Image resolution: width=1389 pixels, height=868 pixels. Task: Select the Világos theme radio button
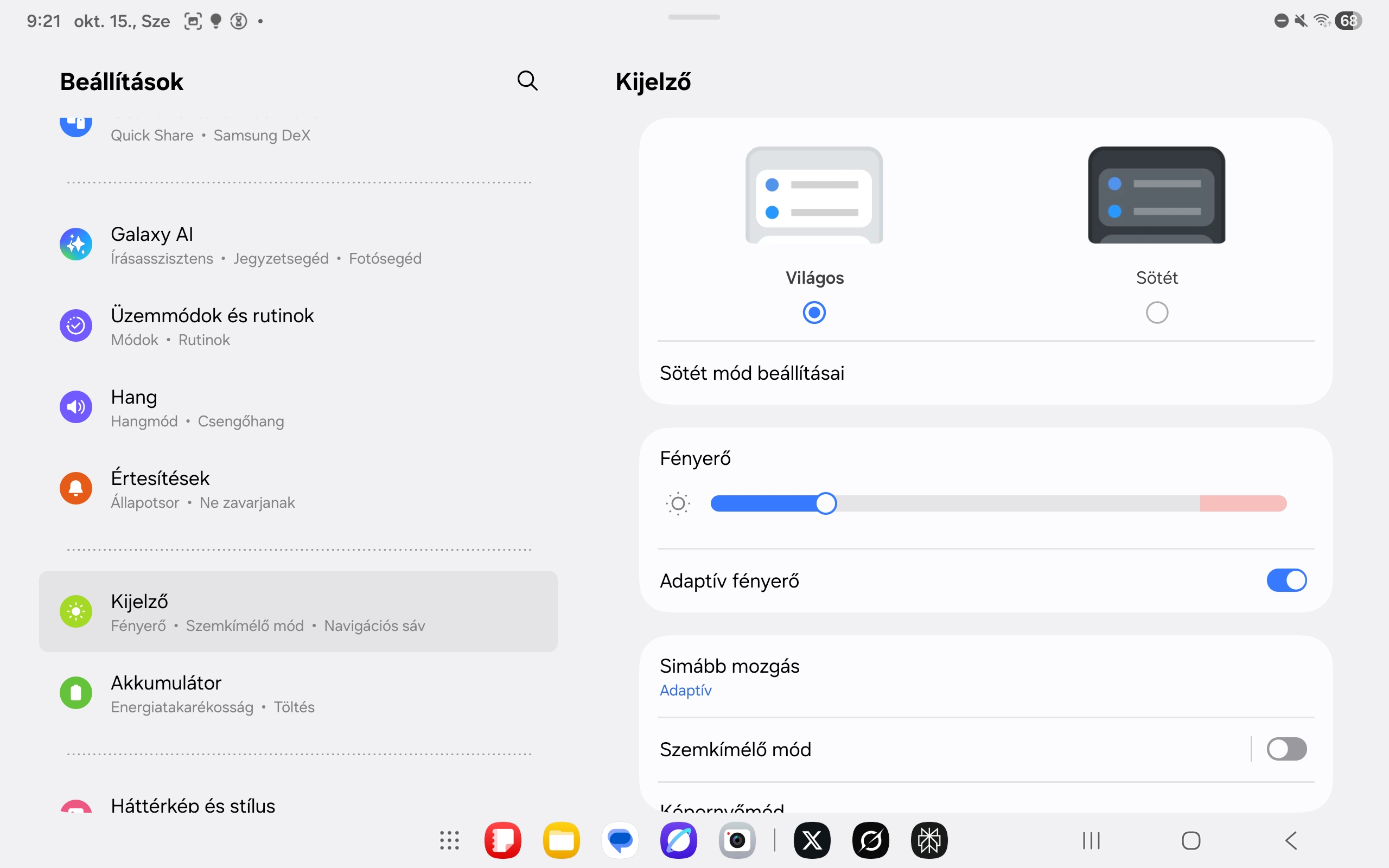pyautogui.click(x=814, y=313)
